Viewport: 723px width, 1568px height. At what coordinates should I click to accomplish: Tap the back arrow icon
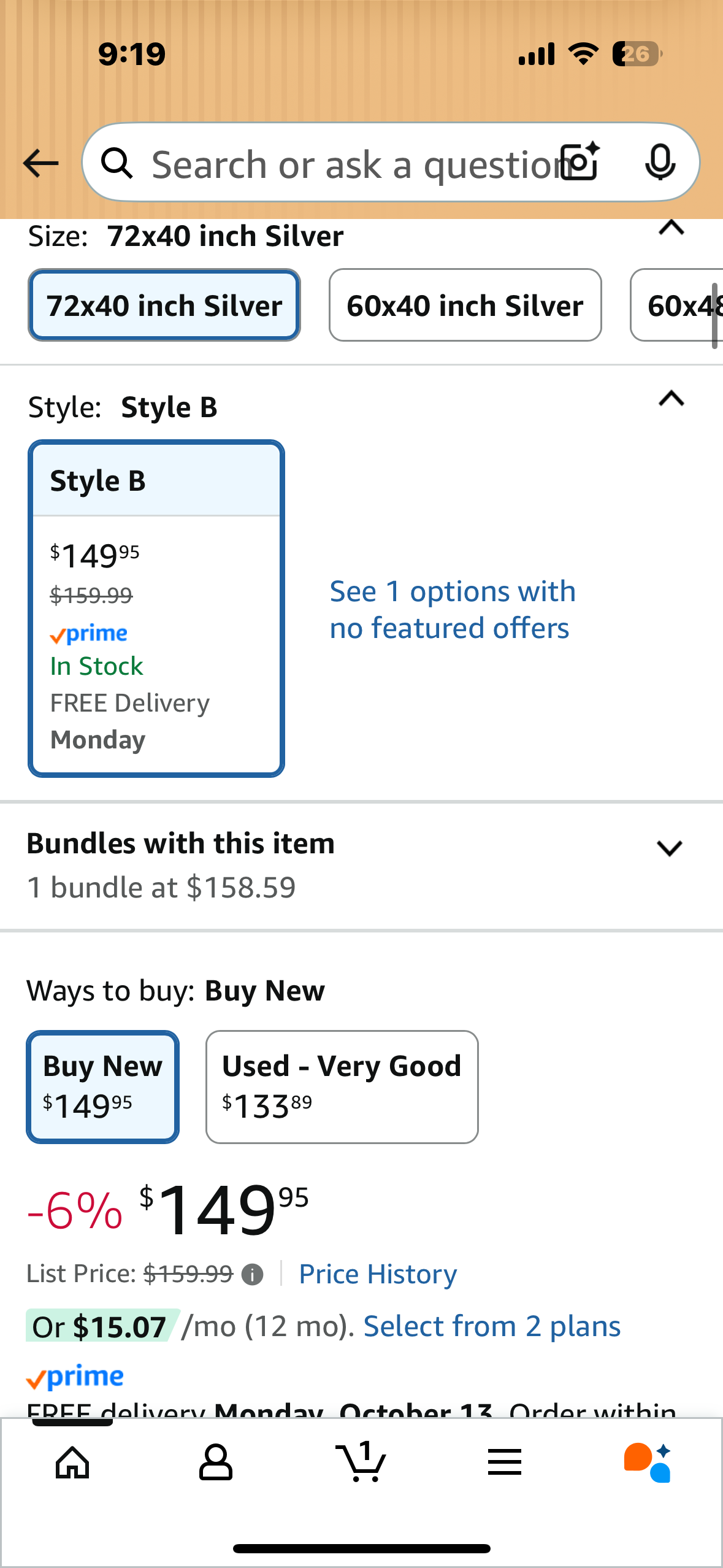coord(40,163)
